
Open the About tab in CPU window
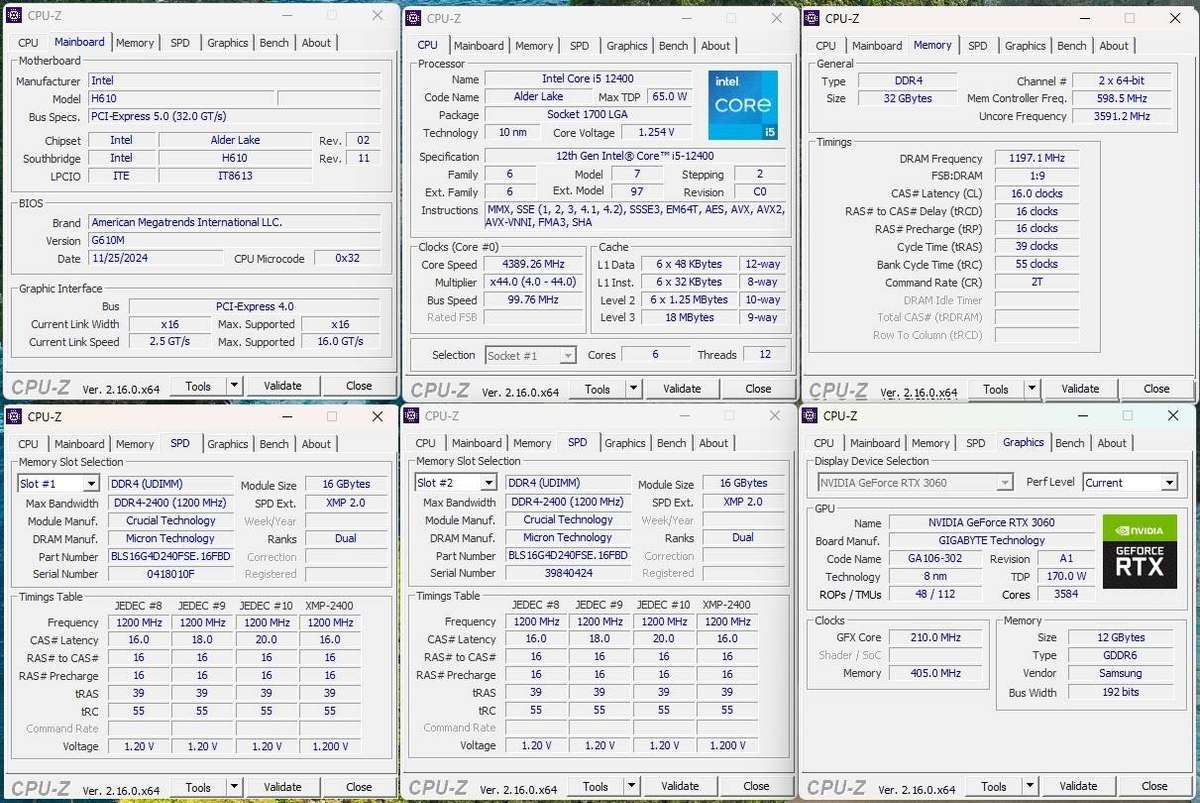coord(715,45)
